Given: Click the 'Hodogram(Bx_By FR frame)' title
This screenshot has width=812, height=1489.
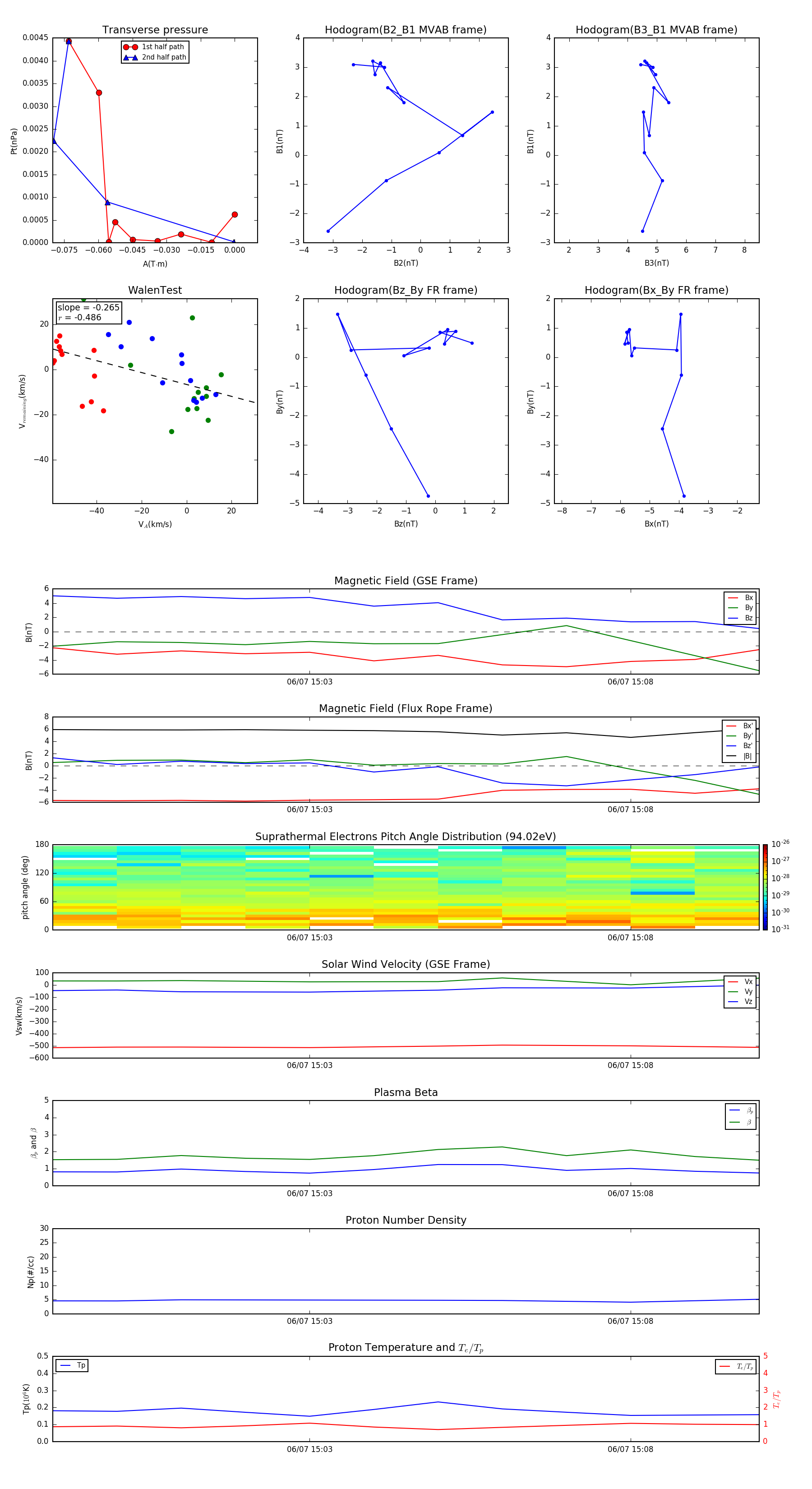Looking at the screenshot, I should [x=656, y=290].
